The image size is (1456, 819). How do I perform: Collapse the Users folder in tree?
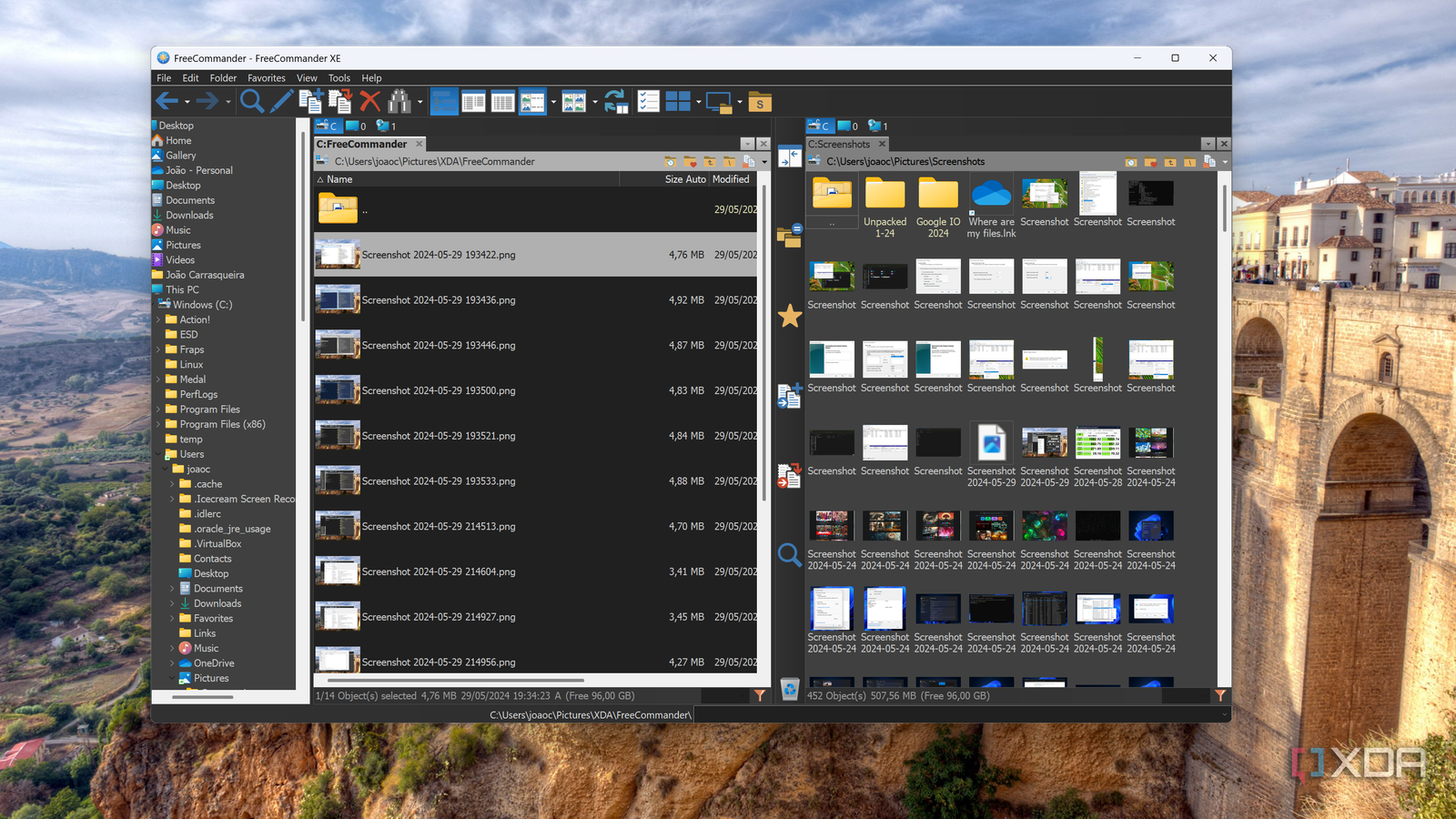point(158,454)
